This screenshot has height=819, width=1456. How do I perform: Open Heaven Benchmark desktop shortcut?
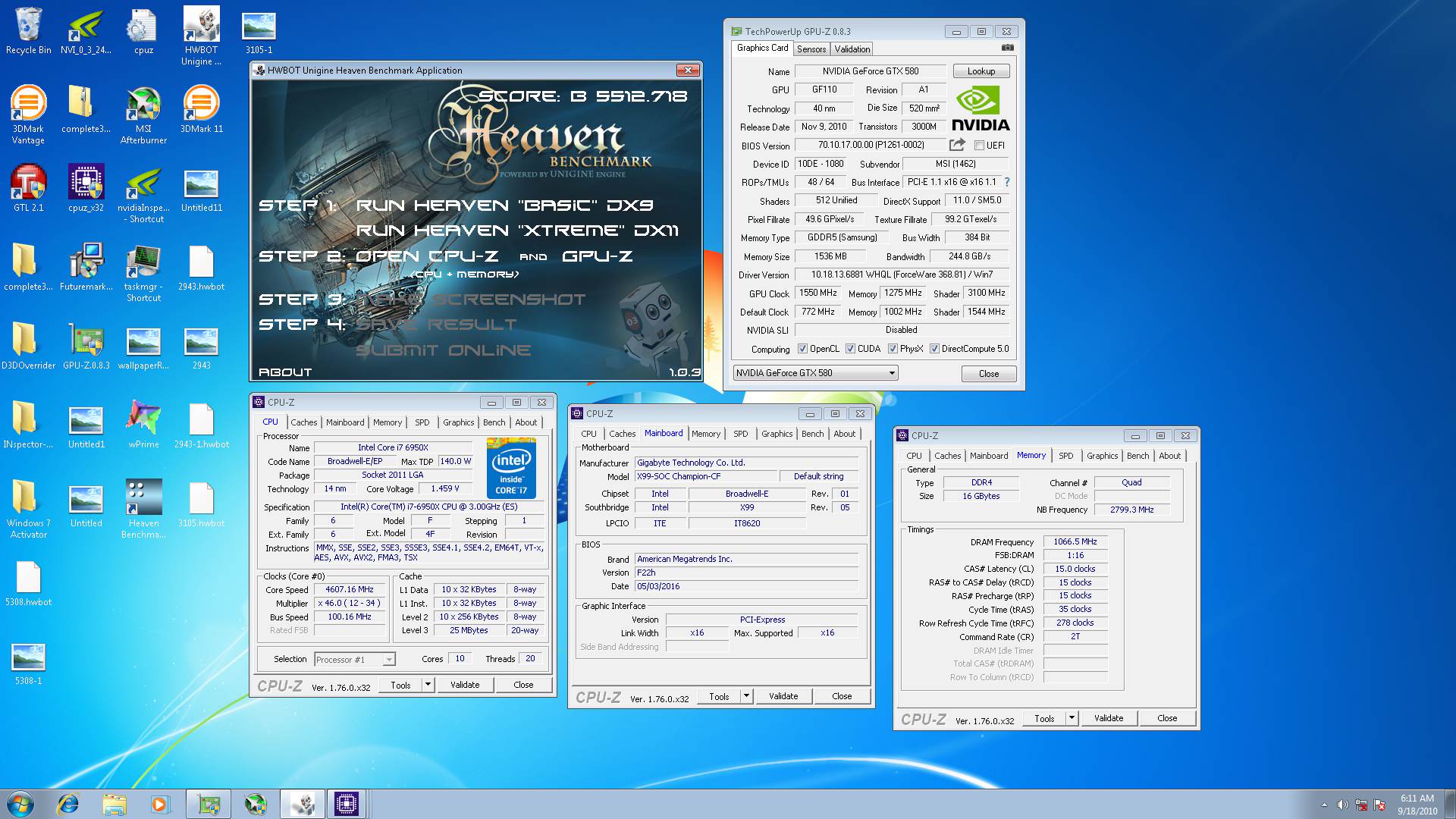point(143,508)
